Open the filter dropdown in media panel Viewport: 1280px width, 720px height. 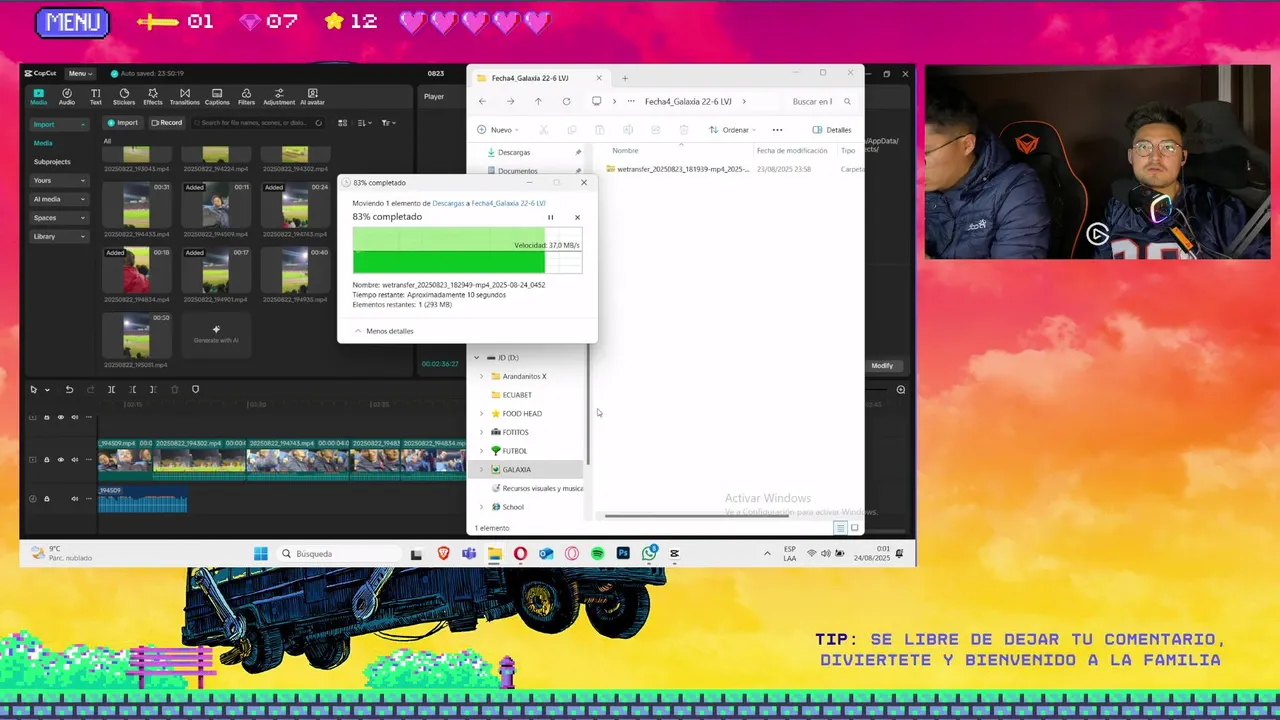[x=388, y=123]
